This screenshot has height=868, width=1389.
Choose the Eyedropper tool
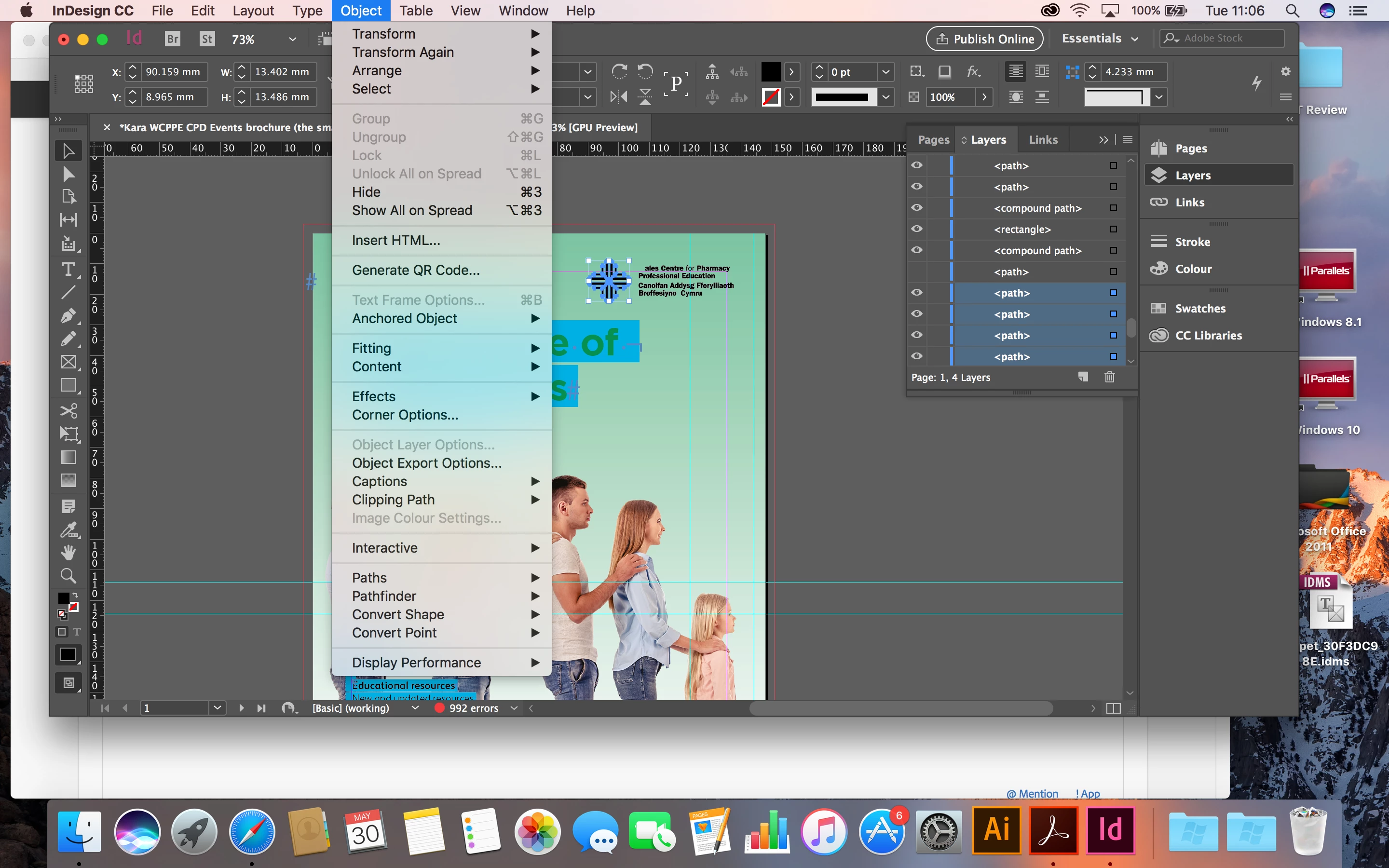[68, 530]
